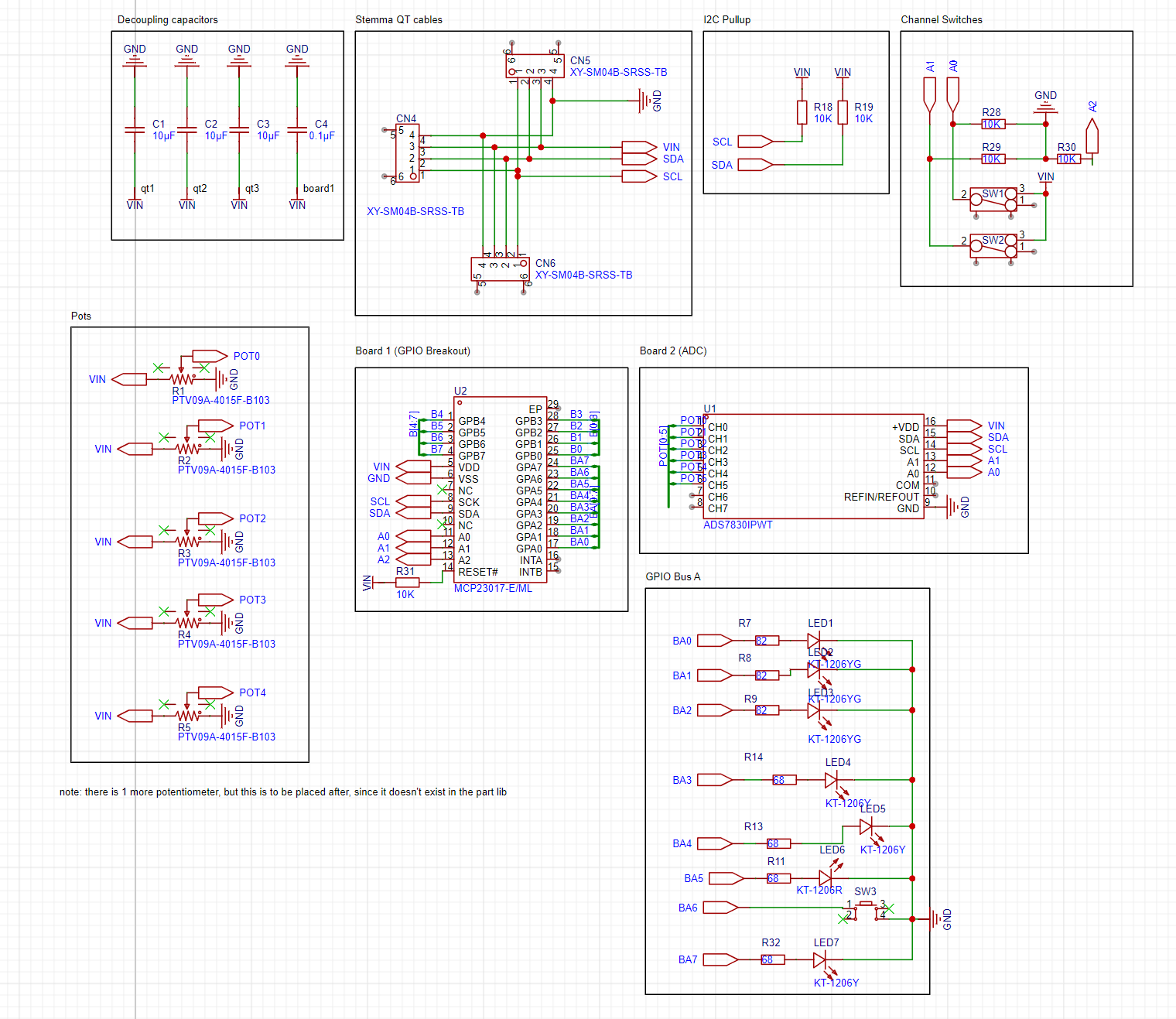Click the 'Stemma QT cables' section label

[x=398, y=19]
